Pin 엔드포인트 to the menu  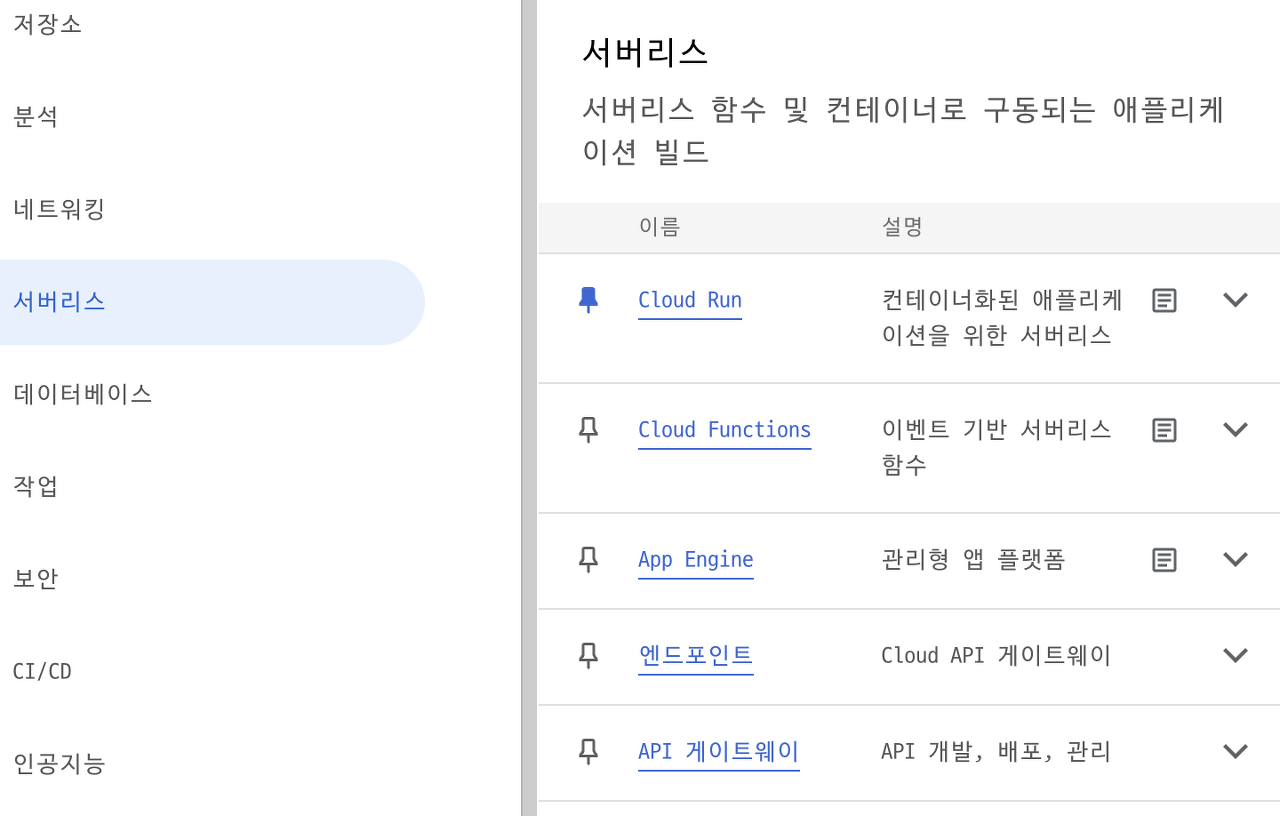coord(588,656)
